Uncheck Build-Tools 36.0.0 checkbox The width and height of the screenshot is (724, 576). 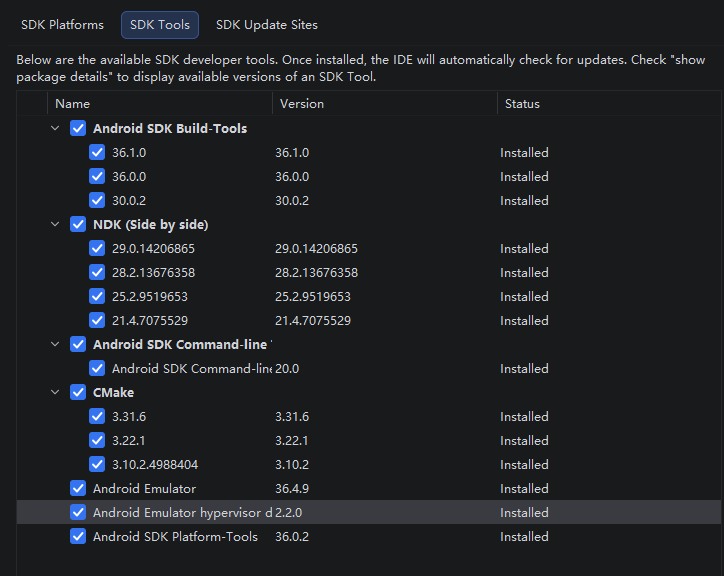pos(97,176)
